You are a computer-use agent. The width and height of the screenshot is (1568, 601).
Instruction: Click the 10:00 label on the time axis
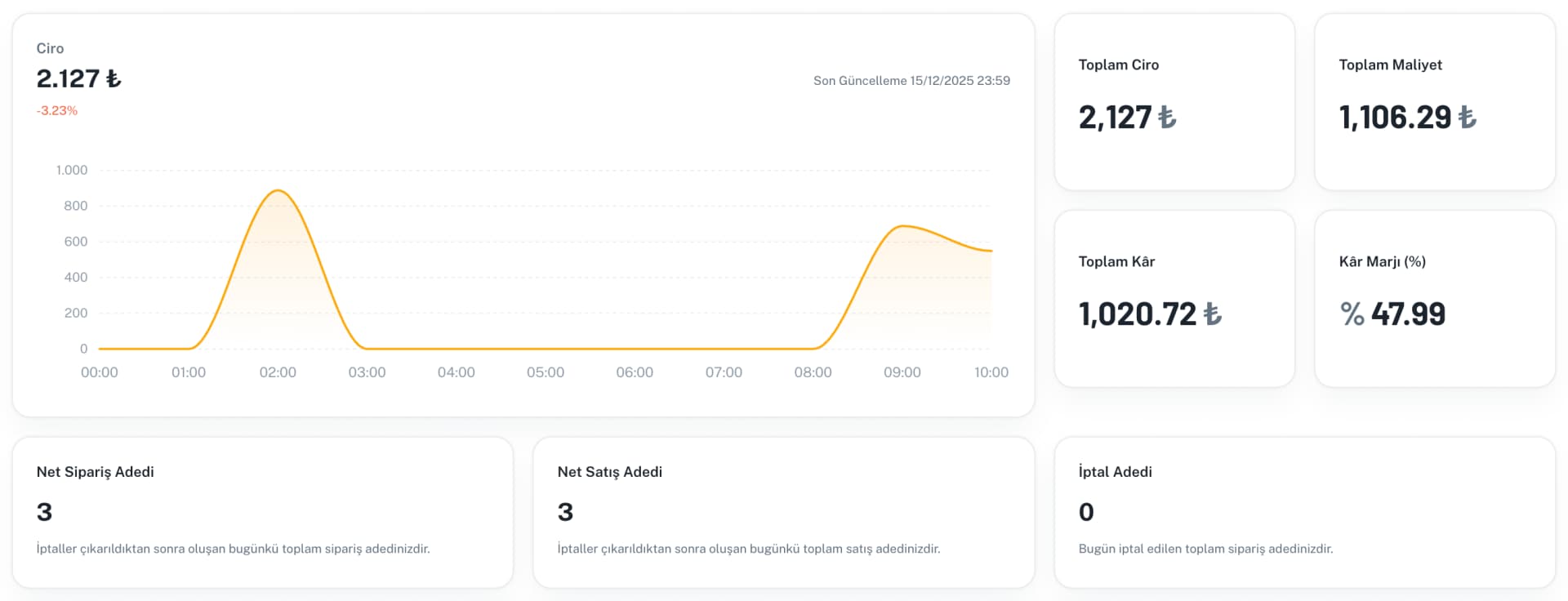click(x=991, y=372)
